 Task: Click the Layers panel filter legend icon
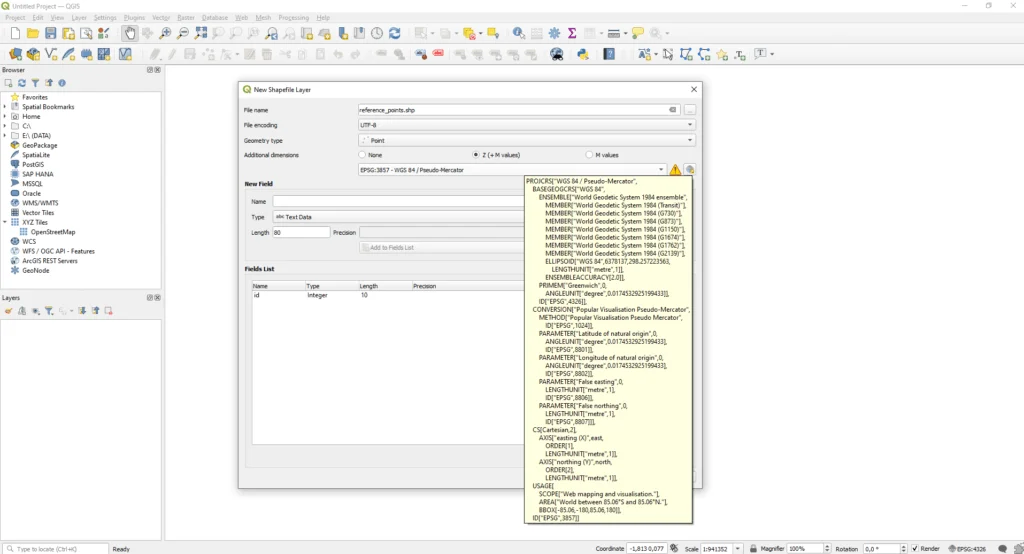[49, 311]
